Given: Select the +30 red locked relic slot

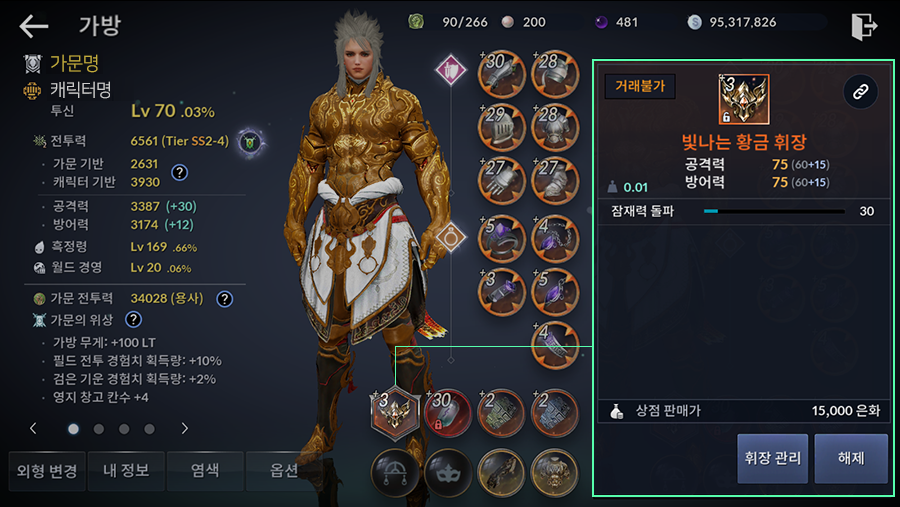Looking at the screenshot, I should tap(448, 413).
